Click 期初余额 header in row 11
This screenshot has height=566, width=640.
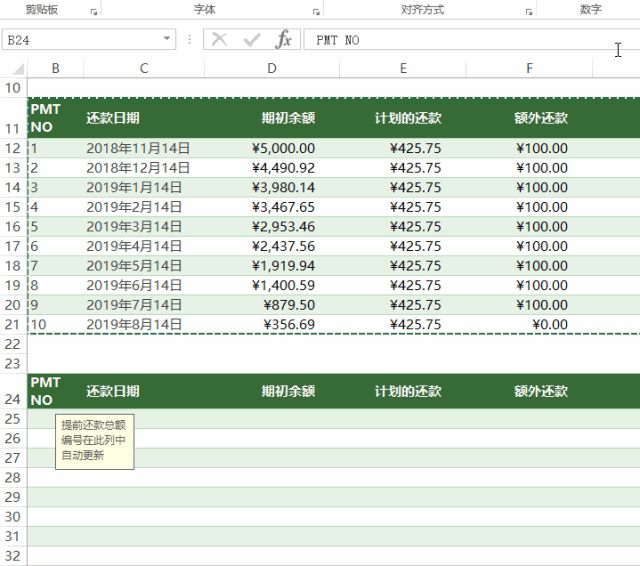pos(272,118)
